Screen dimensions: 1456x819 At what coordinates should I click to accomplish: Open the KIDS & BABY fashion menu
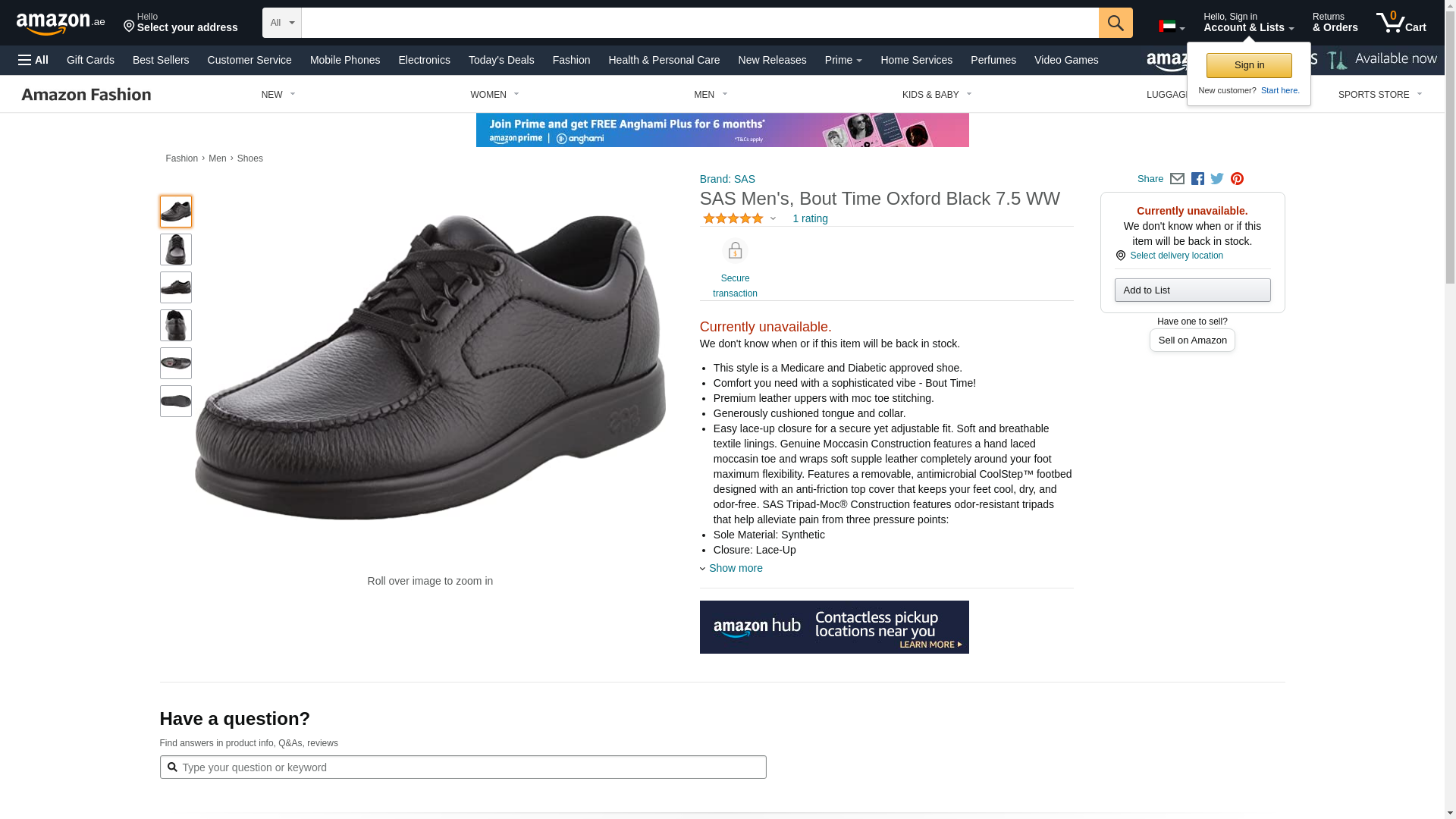point(937,95)
